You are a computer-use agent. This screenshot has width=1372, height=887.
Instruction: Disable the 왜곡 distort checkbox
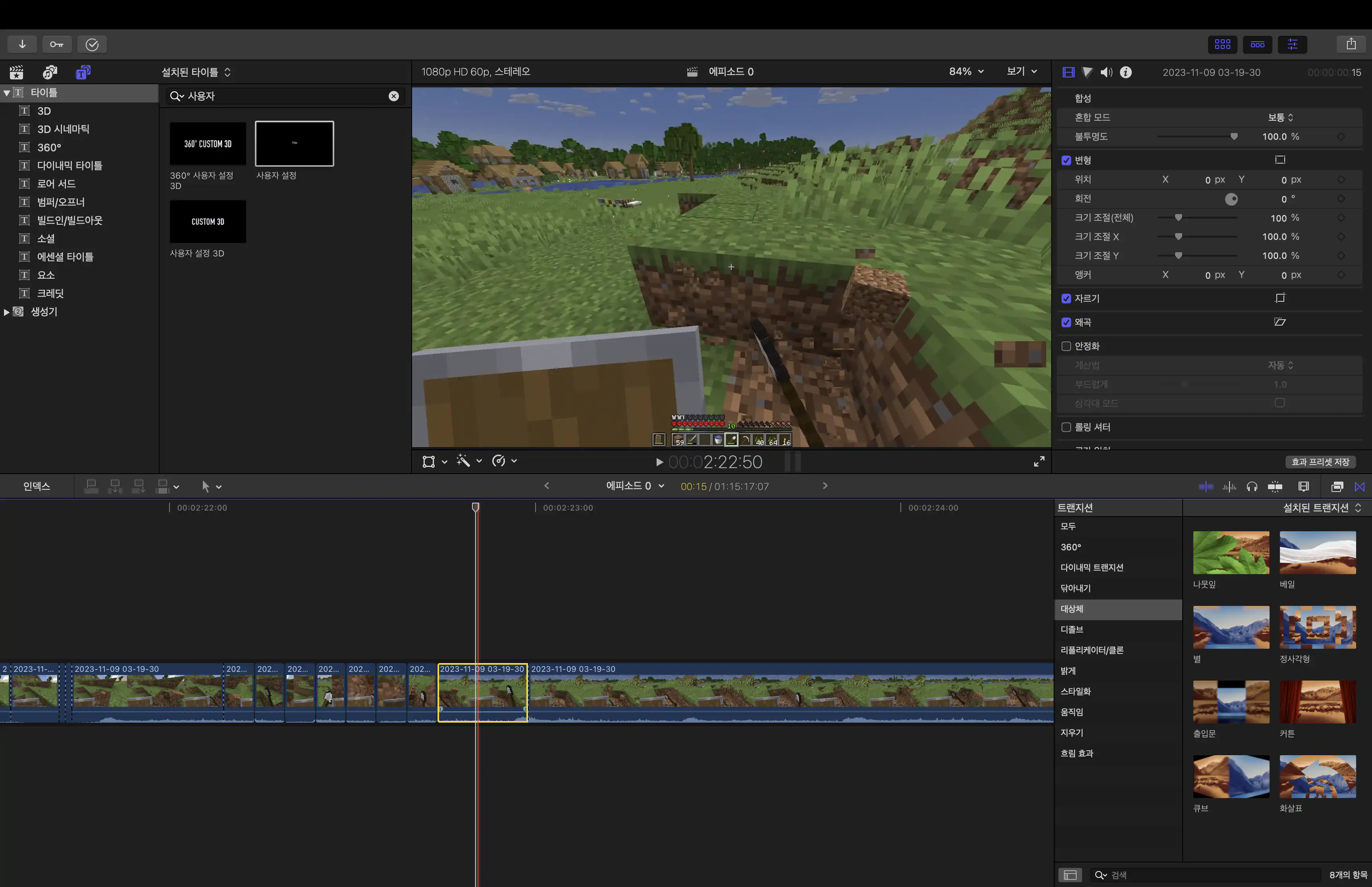pyautogui.click(x=1066, y=322)
